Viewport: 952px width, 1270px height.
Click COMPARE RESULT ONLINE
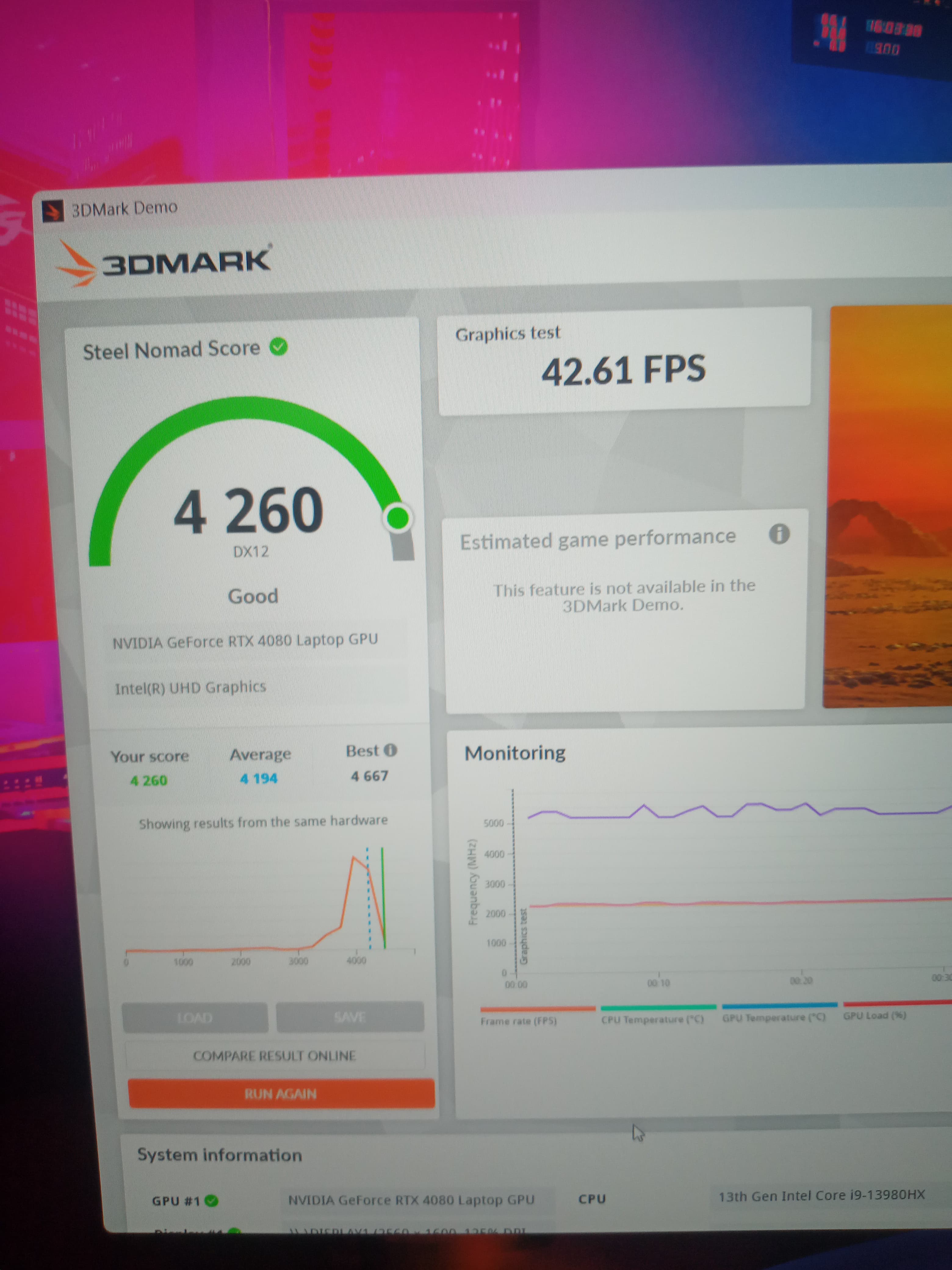click(x=274, y=1056)
